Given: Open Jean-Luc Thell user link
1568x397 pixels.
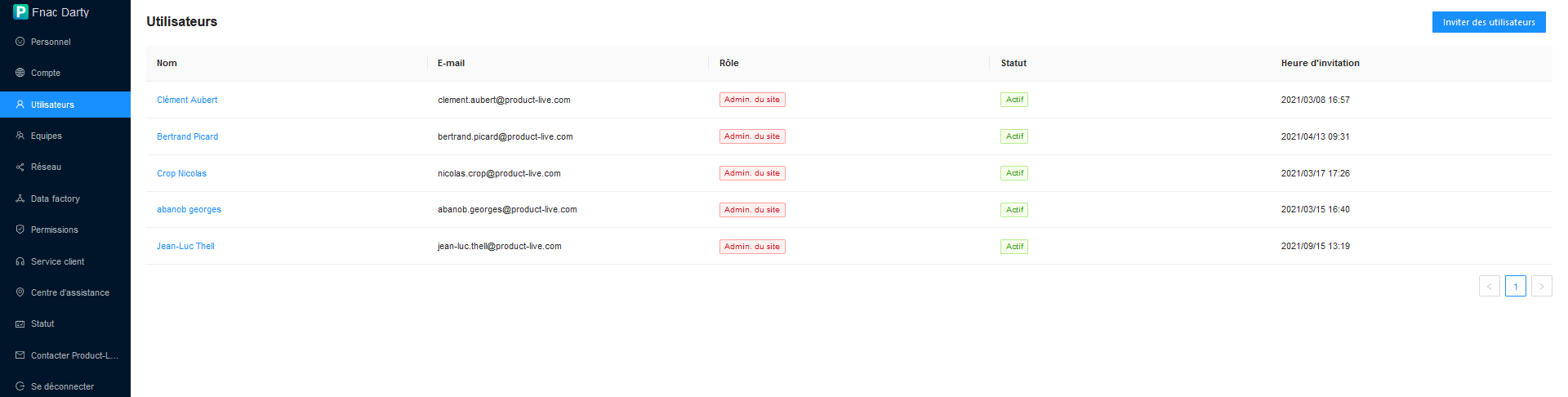Looking at the screenshot, I should 185,246.
